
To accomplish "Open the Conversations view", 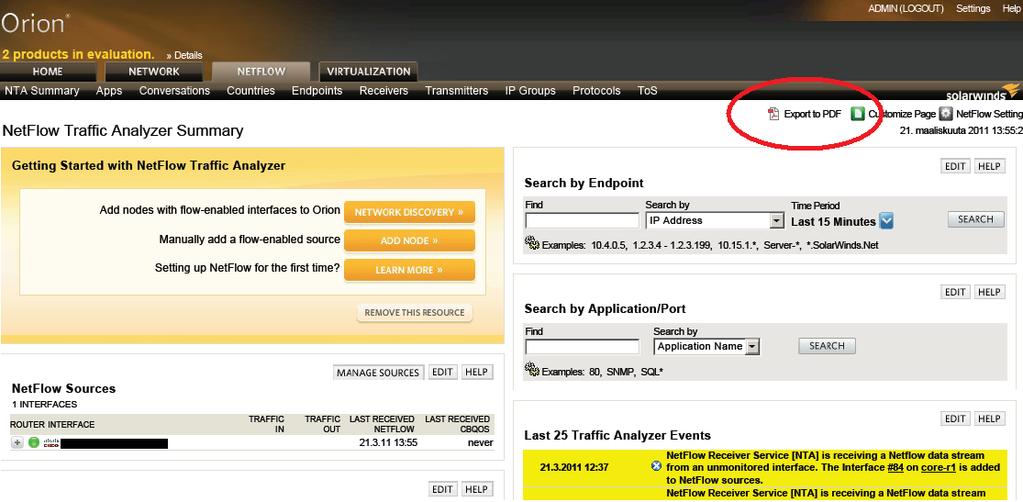I will [x=174, y=91].
